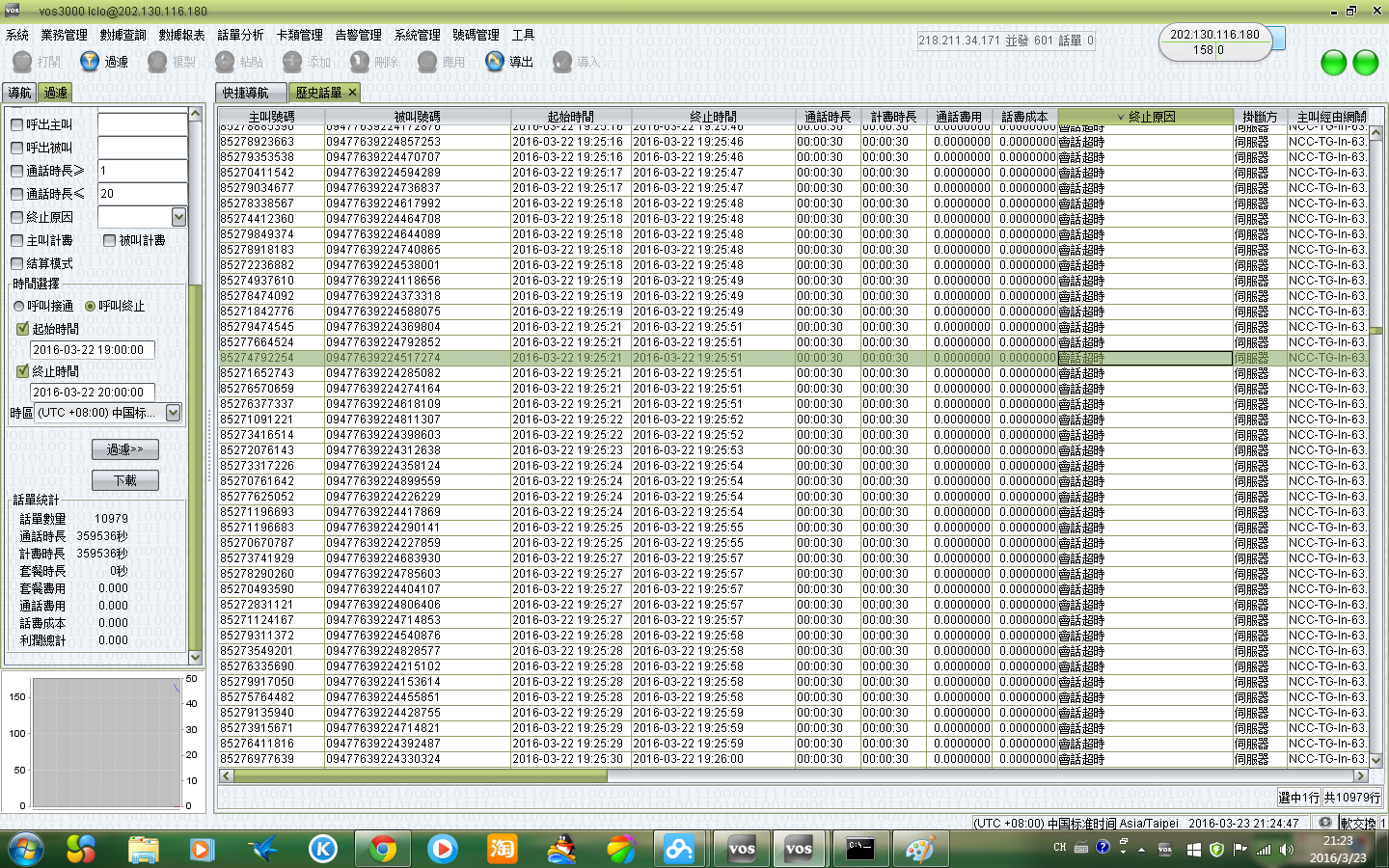Click the 通話時長< input field
The image size is (1389, 868).
[143, 194]
